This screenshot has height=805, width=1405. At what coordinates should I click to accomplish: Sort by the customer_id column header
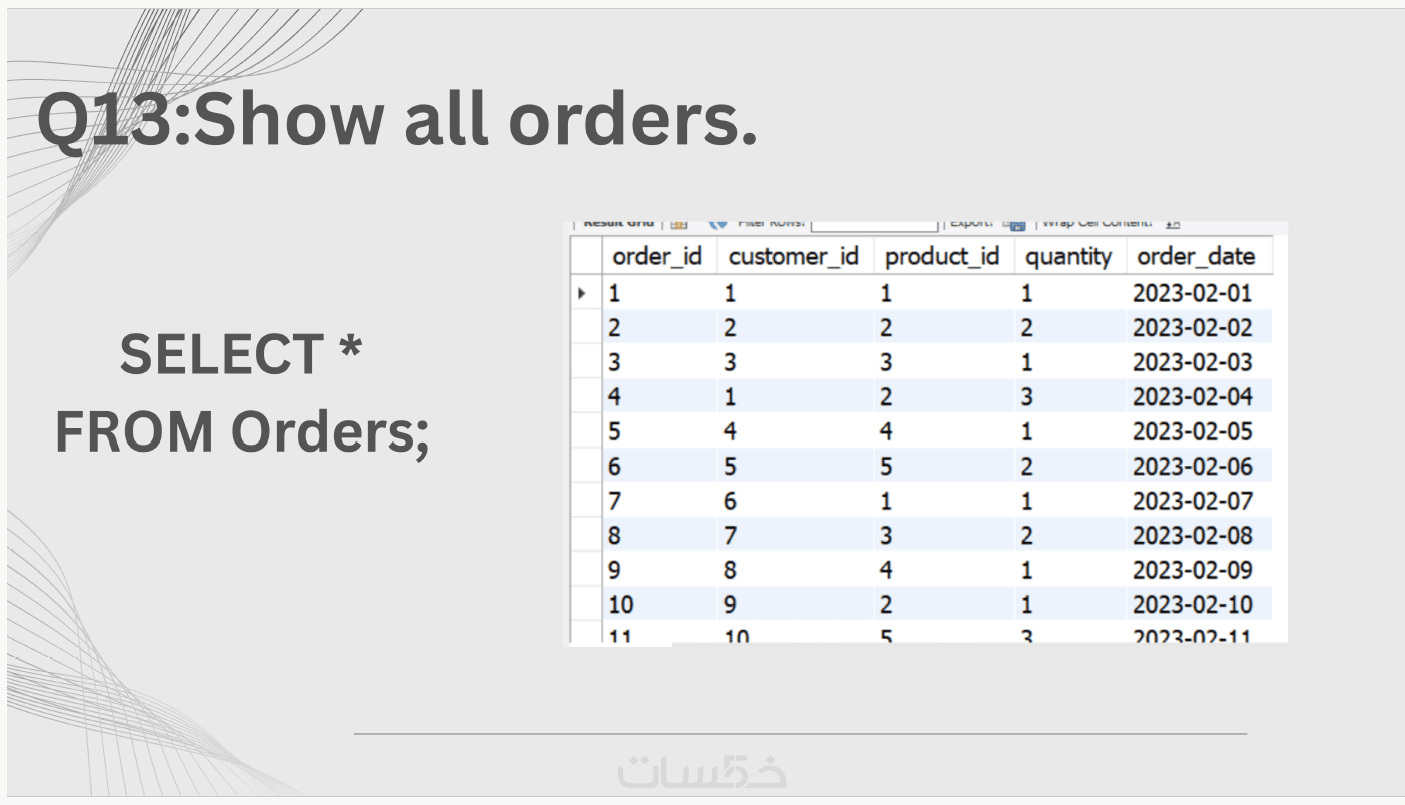pos(794,257)
